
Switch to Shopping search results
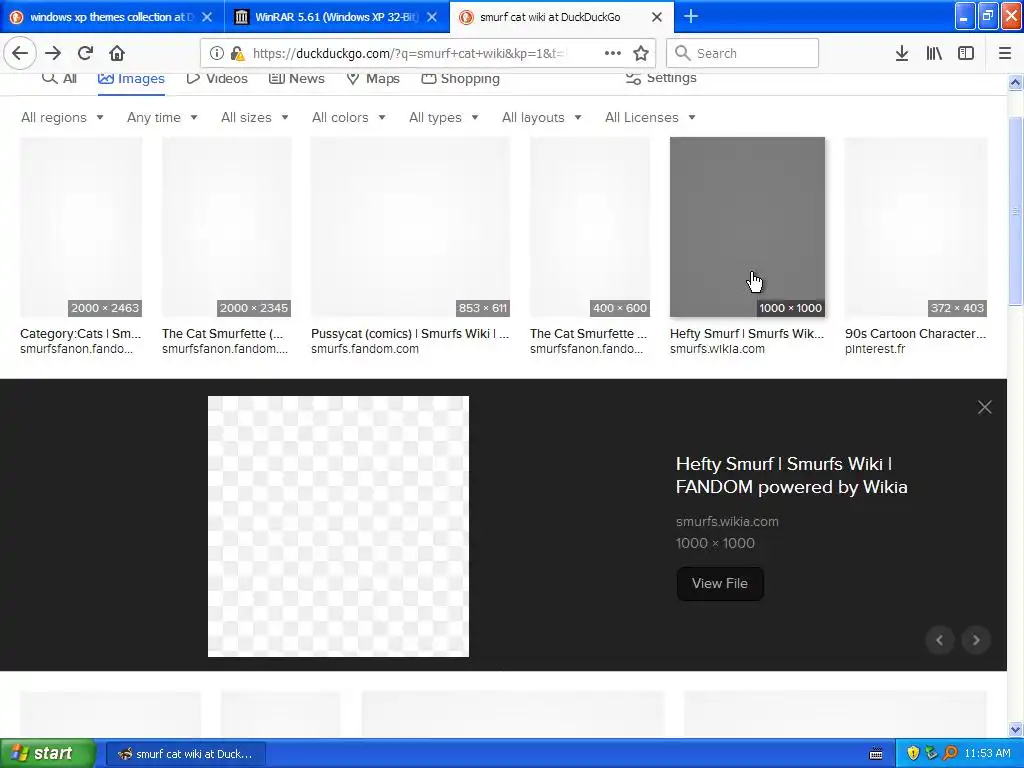[x=460, y=78]
